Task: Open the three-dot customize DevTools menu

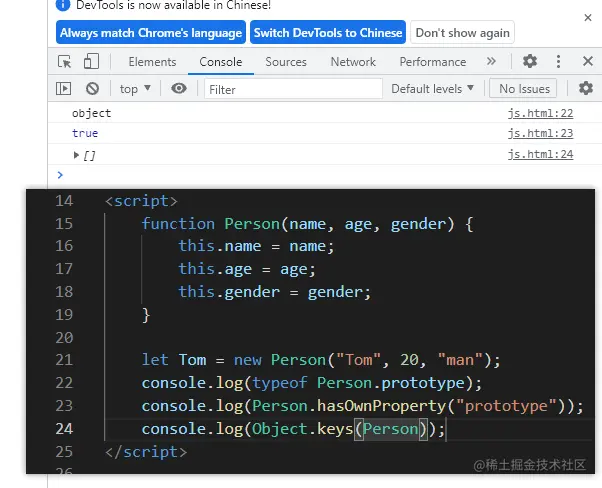Action: [558, 61]
